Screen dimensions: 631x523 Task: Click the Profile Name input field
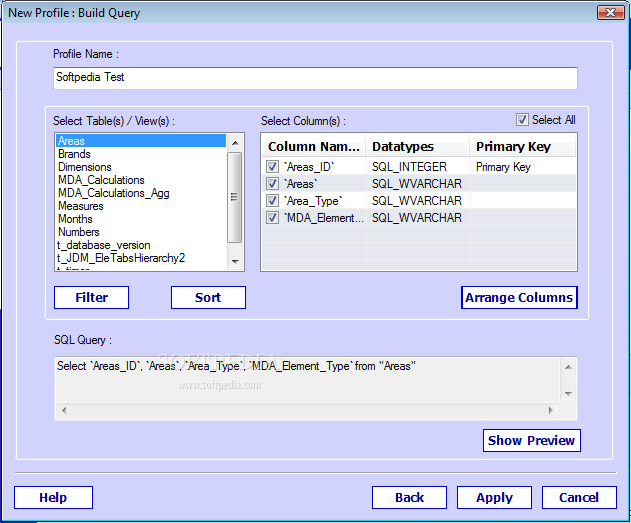tap(315, 78)
